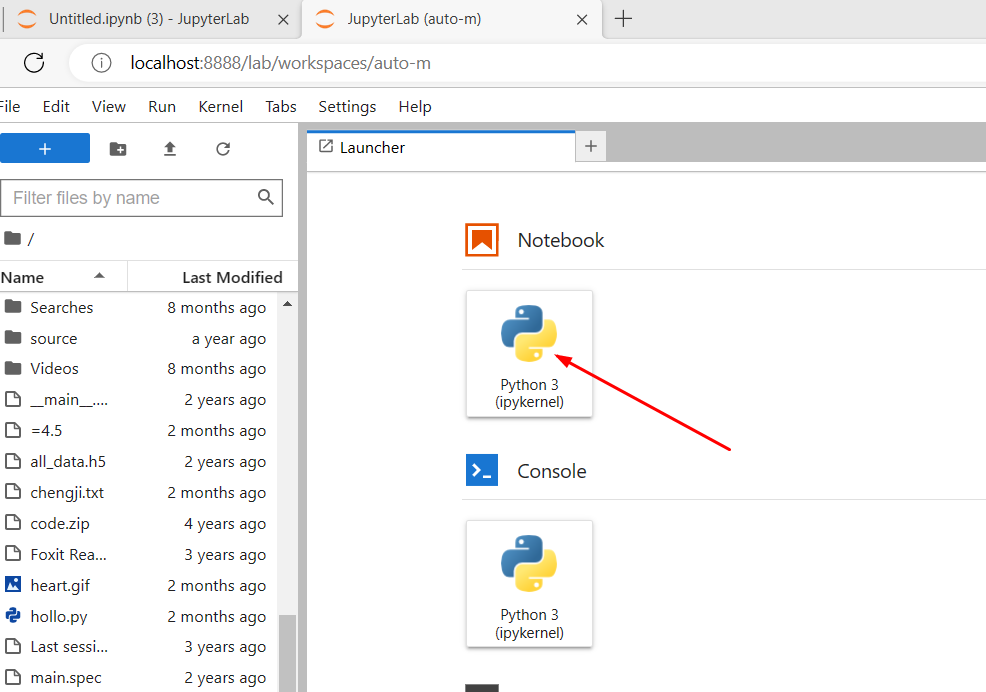Select the Last sessi... file
The height and width of the screenshot is (692, 986).
click(x=138, y=647)
